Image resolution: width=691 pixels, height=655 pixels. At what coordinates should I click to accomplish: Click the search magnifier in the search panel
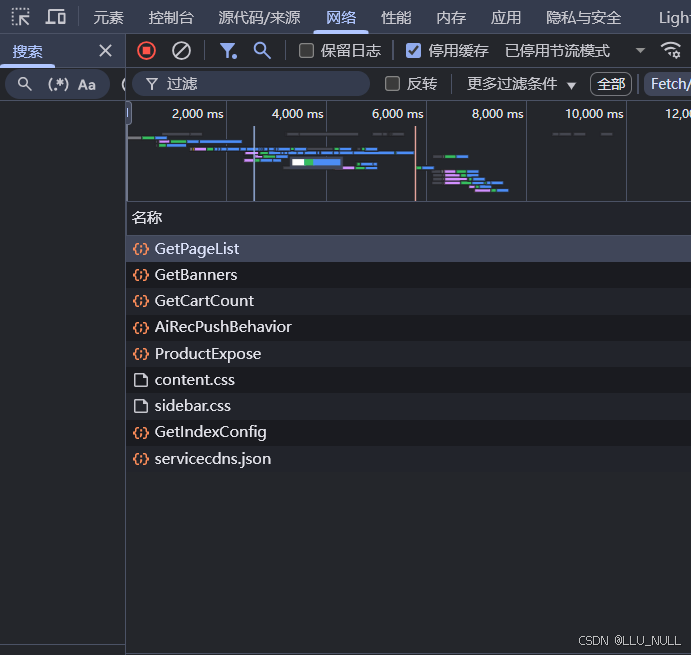pos(25,84)
